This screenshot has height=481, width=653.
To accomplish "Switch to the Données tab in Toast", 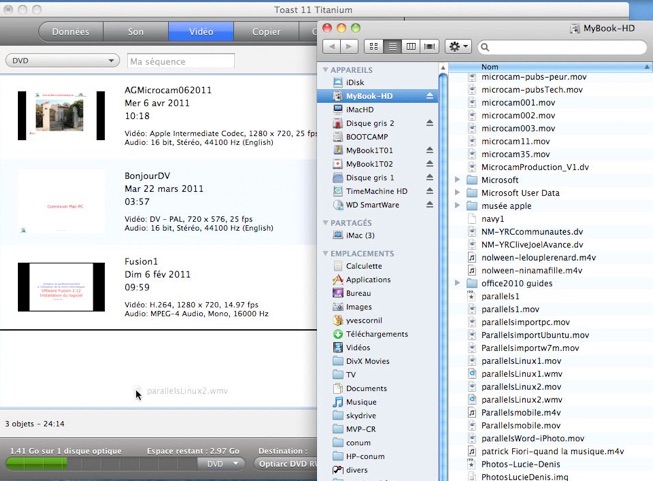I will pos(71,32).
